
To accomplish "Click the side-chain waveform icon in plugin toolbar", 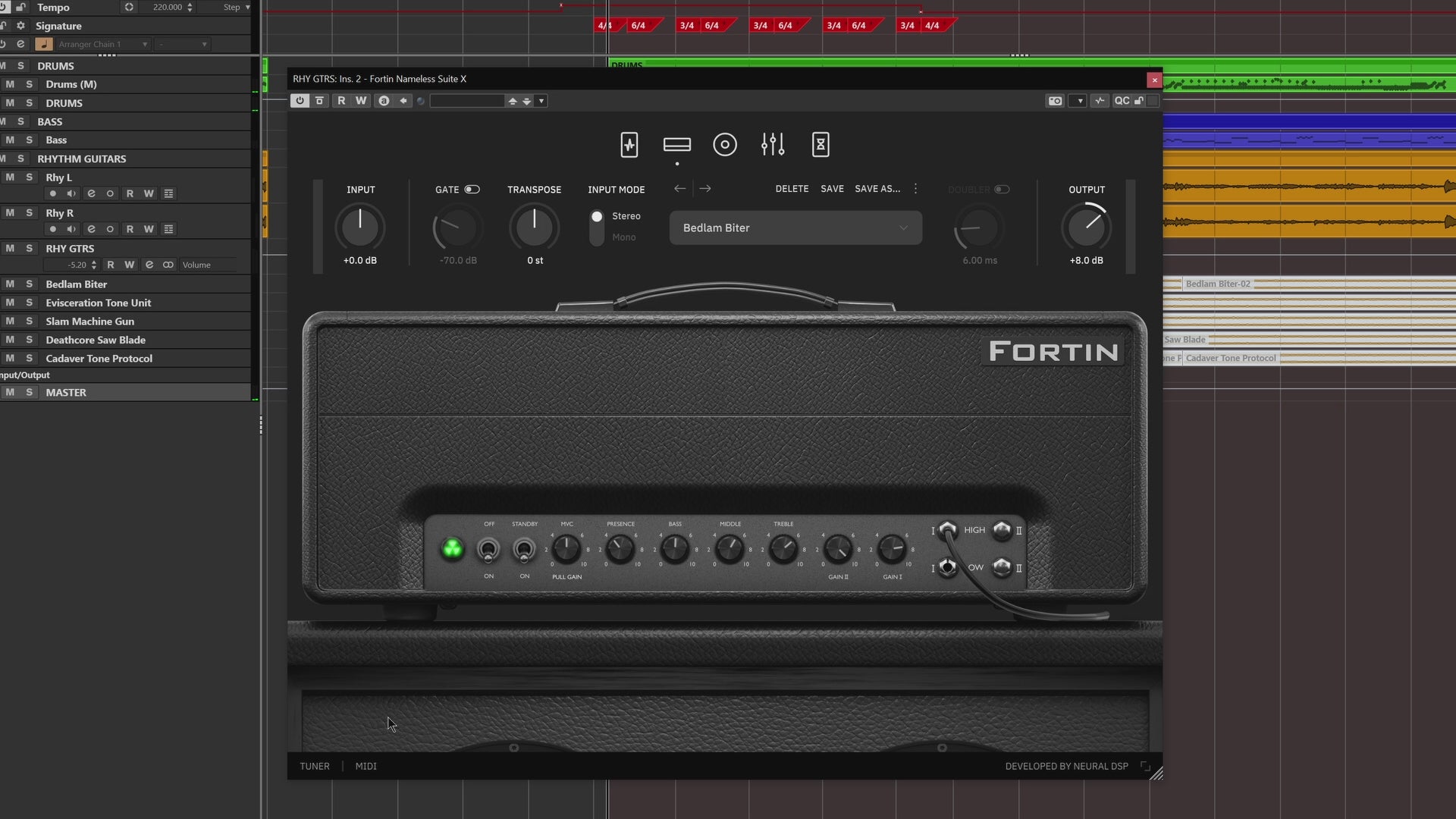I will tap(1100, 101).
